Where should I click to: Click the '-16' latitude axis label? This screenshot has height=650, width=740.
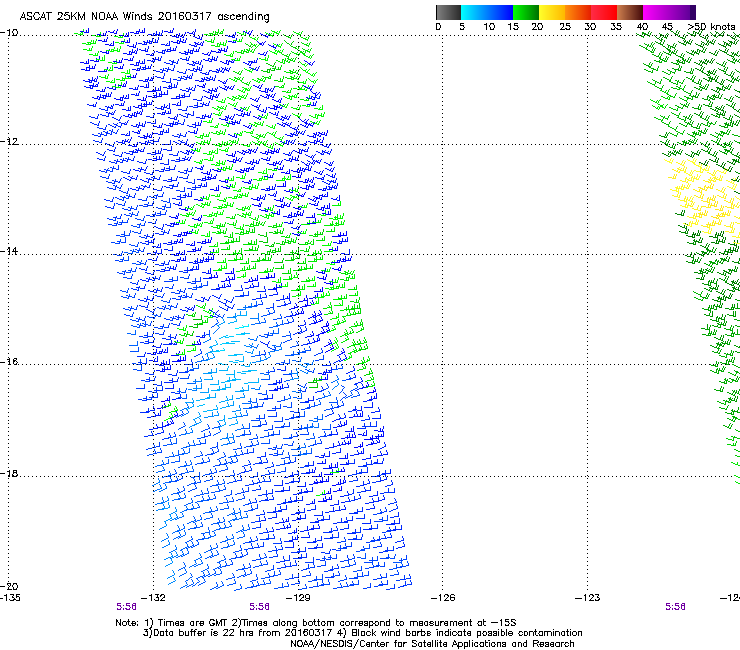pos(9,362)
